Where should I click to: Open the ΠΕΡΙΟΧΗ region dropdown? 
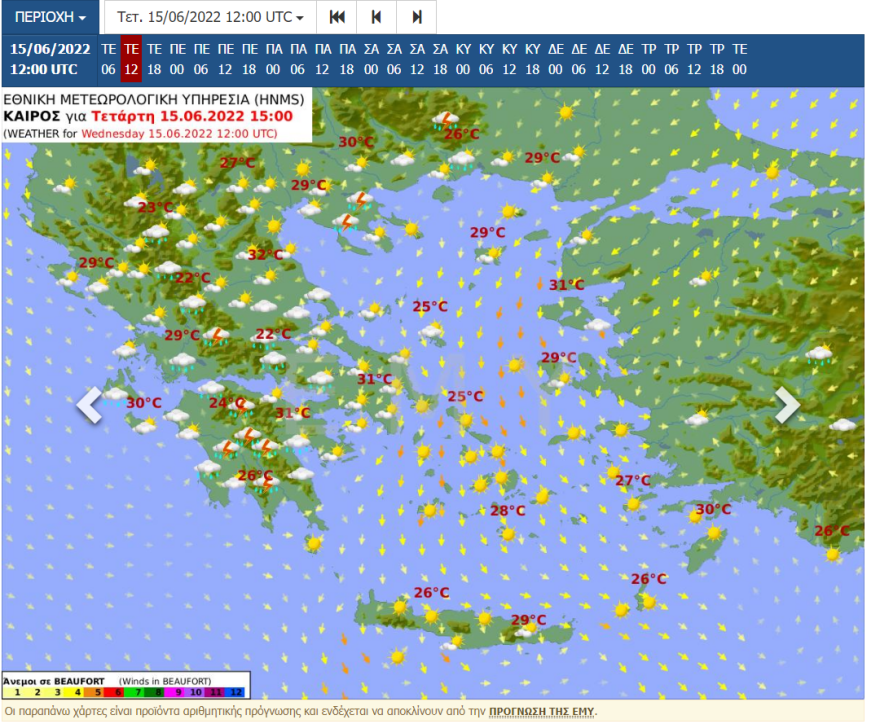pos(50,17)
